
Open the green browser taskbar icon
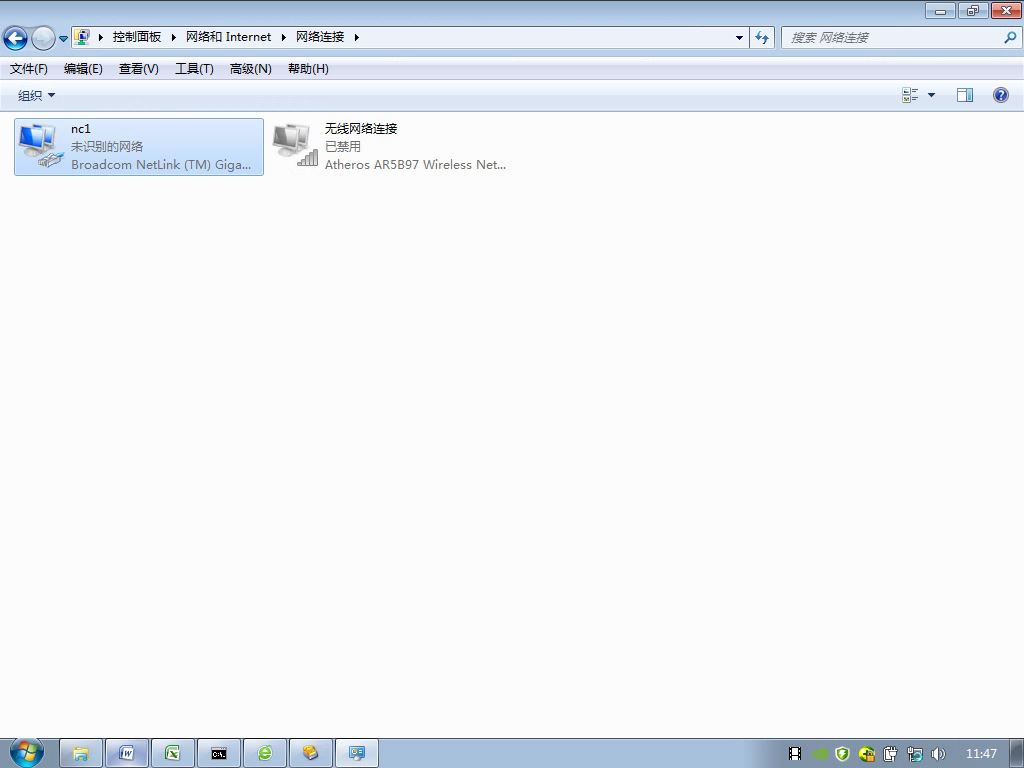pos(264,754)
